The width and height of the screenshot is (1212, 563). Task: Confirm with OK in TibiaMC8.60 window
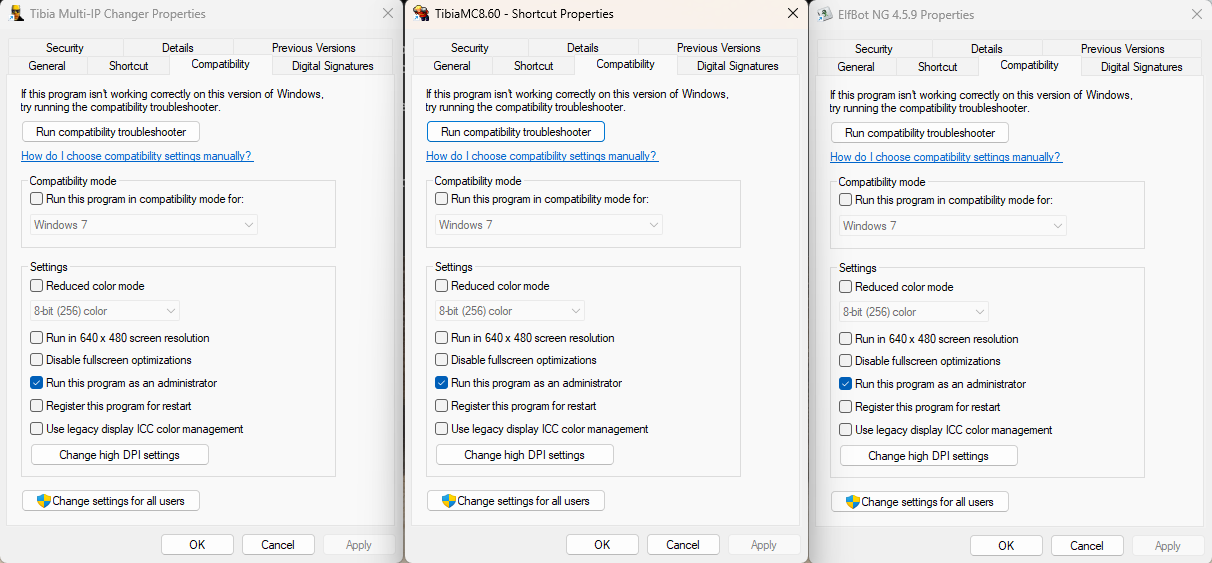point(602,545)
